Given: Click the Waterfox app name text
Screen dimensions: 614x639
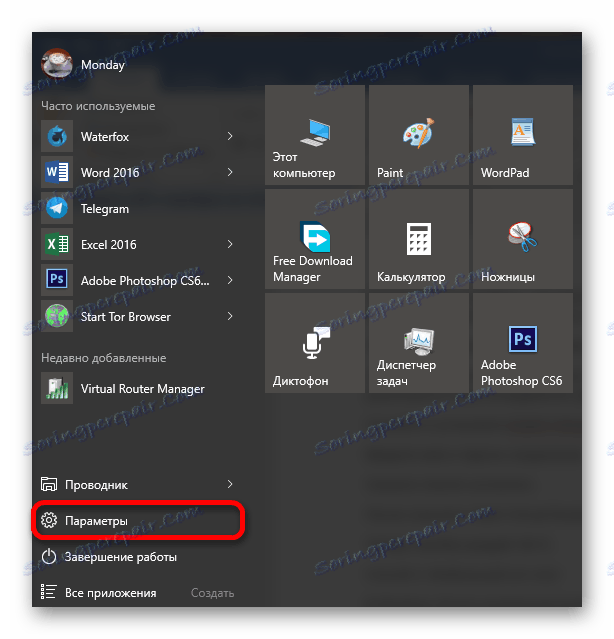Looking at the screenshot, I should (x=105, y=137).
